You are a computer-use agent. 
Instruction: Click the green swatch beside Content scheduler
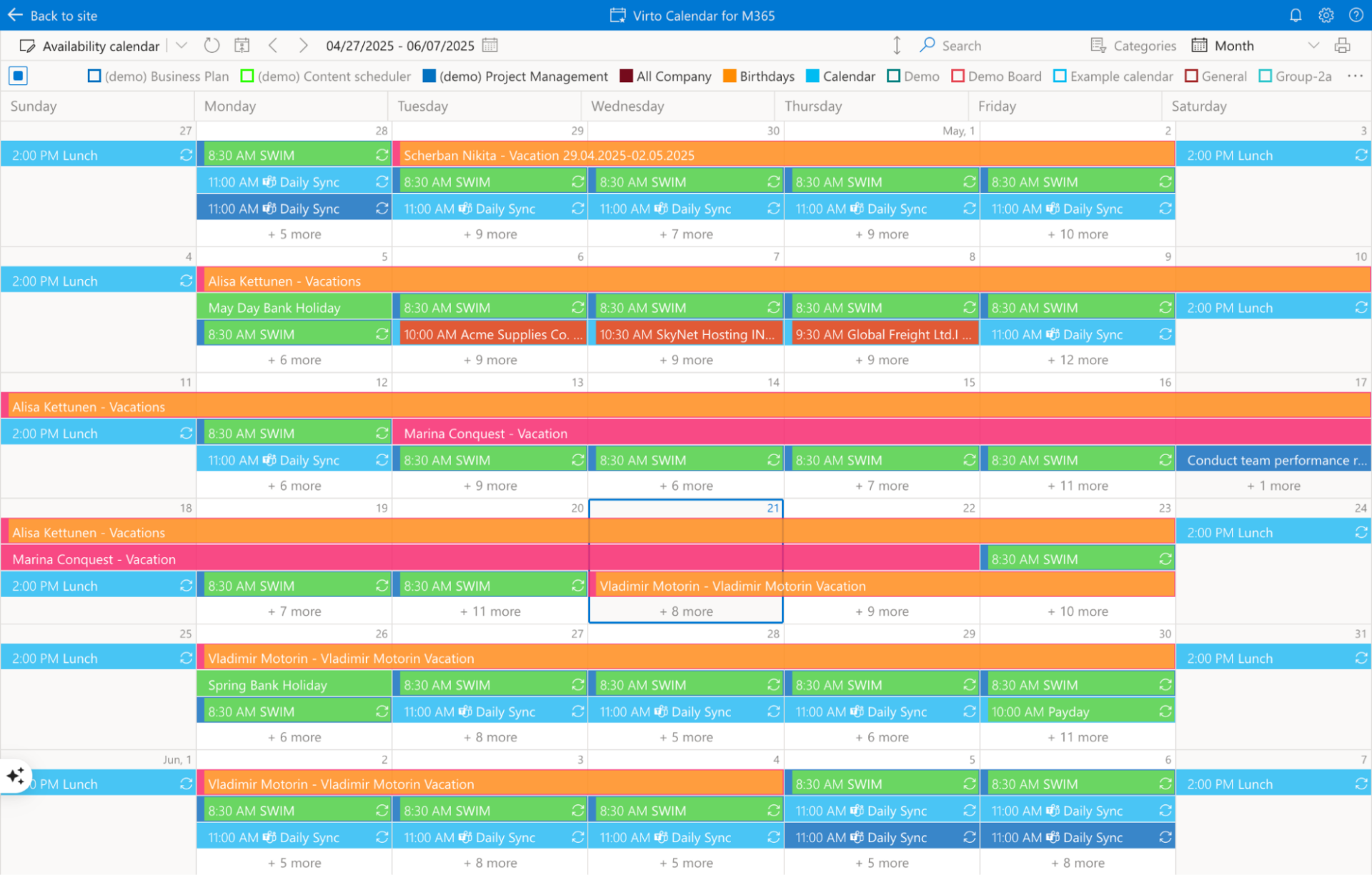(247, 76)
